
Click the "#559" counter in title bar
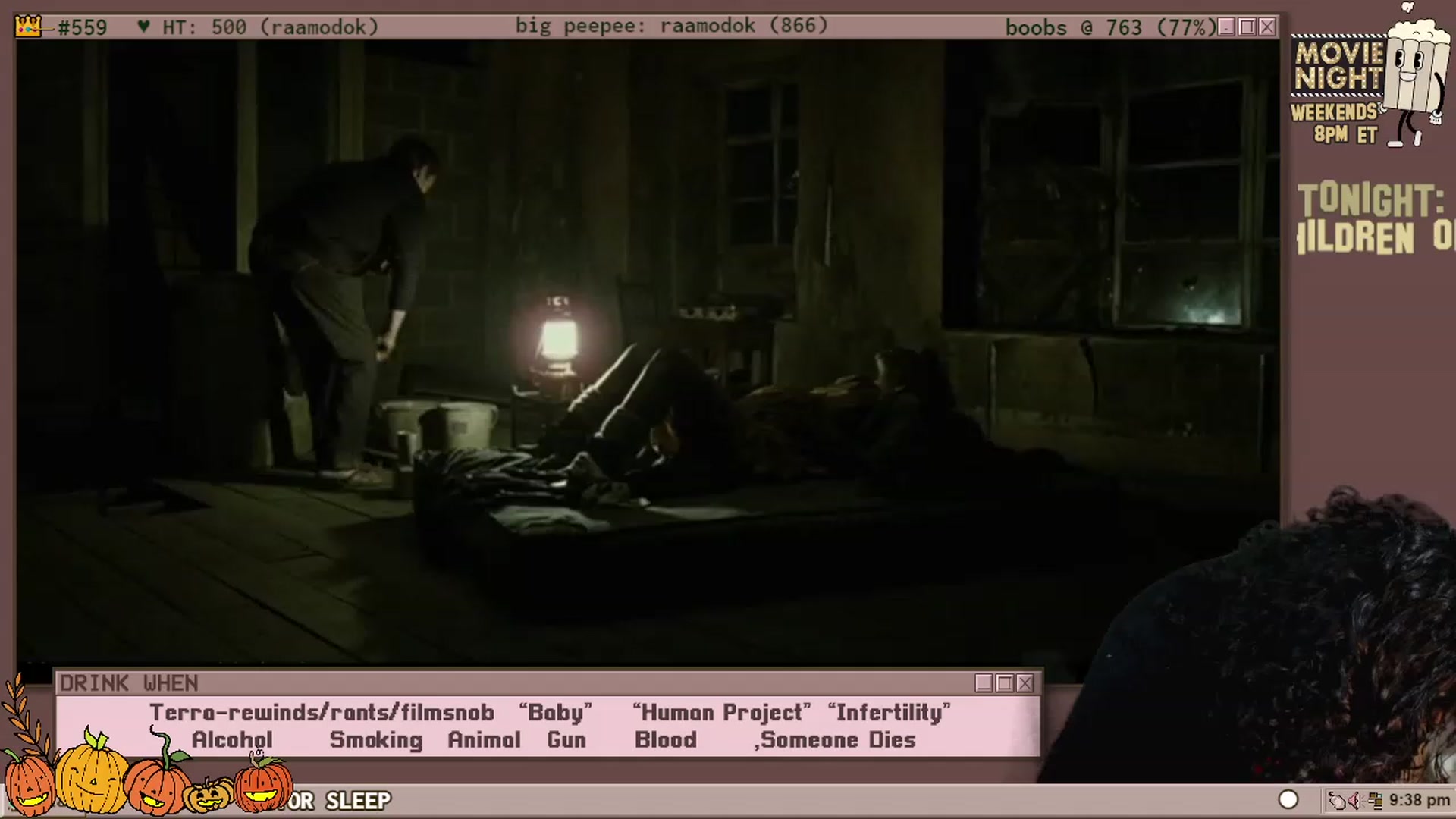(x=82, y=27)
